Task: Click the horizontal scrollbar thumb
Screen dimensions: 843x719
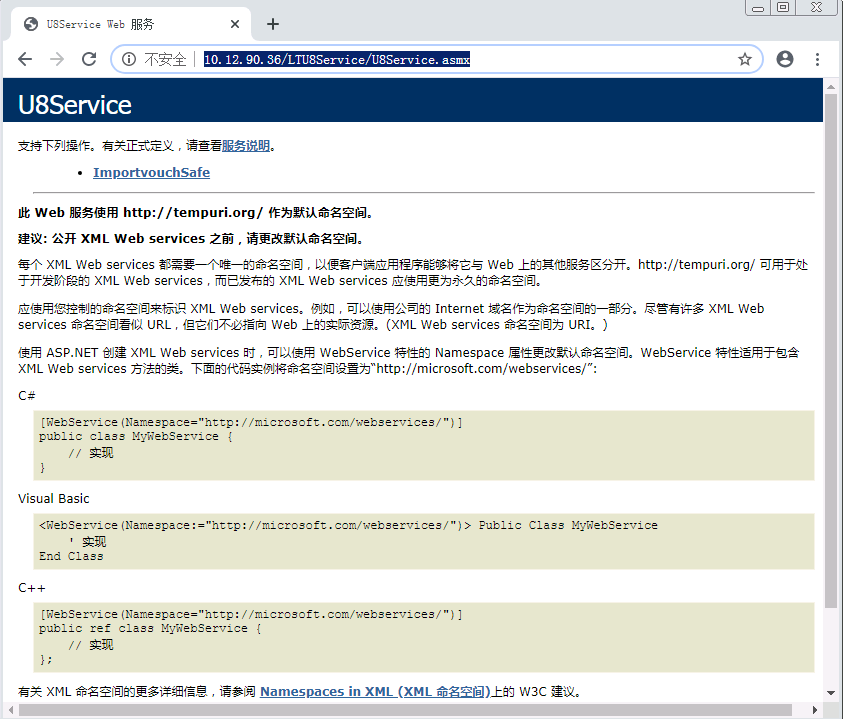Action: (405, 710)
